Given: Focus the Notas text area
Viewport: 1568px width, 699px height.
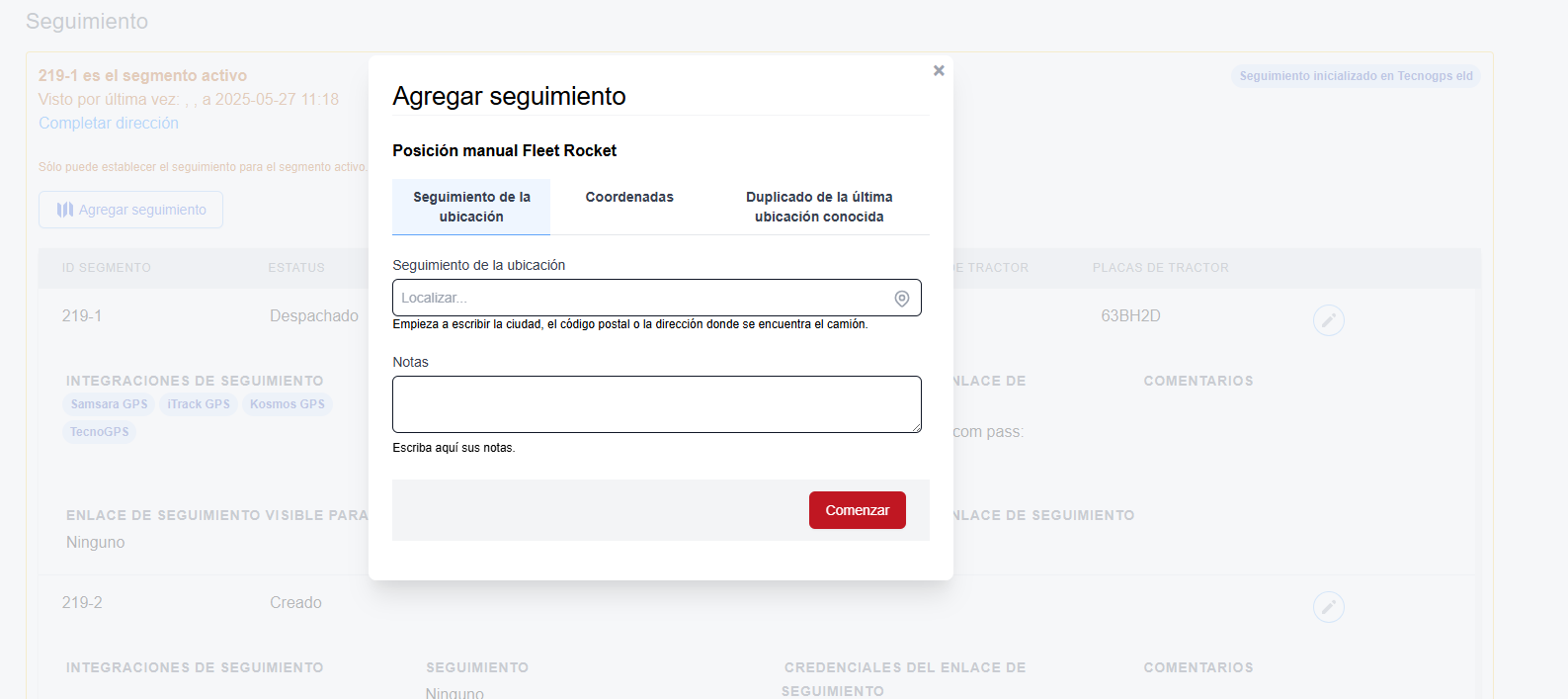Looking at the screenshot, I should 657,404.
